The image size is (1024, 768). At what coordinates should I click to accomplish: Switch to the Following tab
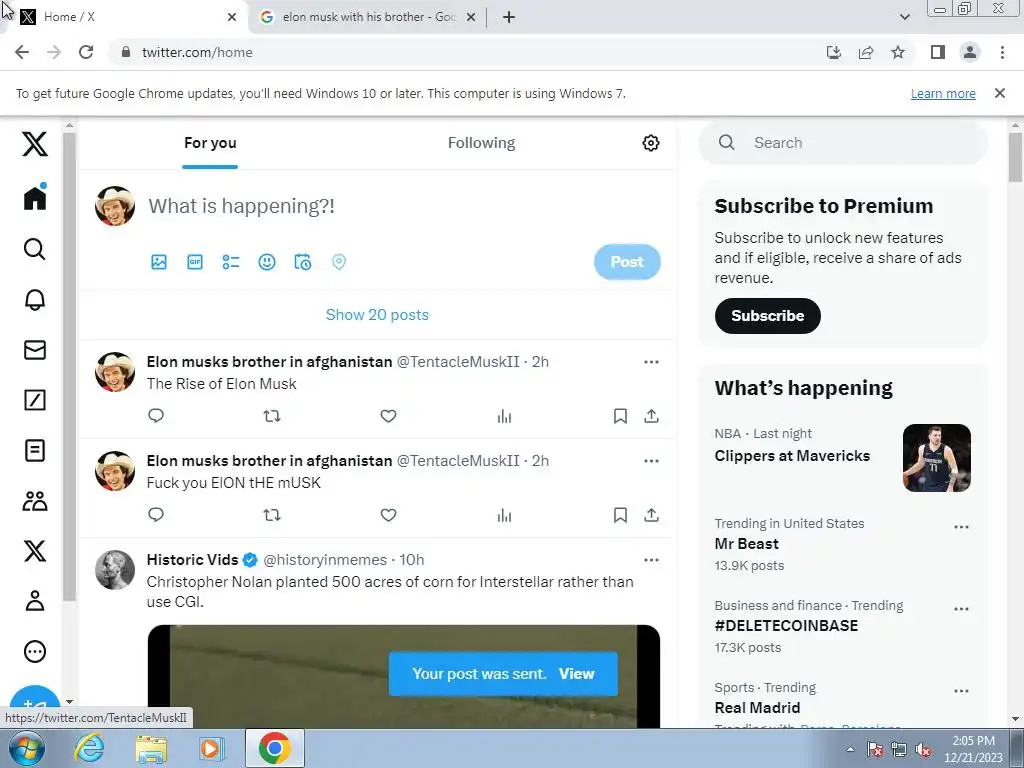click(x=481, y=143)
